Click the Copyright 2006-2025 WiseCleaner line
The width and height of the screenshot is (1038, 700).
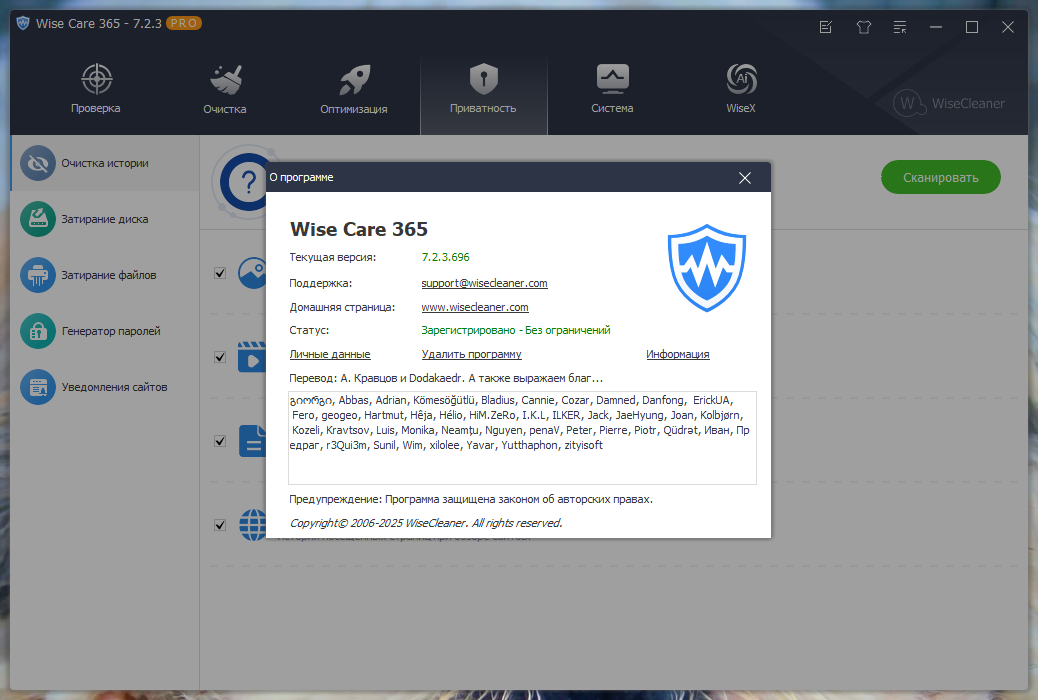click(x=426, y=523)
